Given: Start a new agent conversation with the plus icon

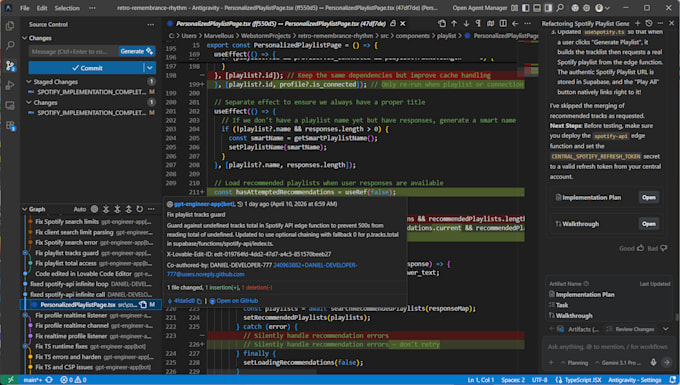Looking at the screenshot, I should pyautogui.click(x=638, y=23).
